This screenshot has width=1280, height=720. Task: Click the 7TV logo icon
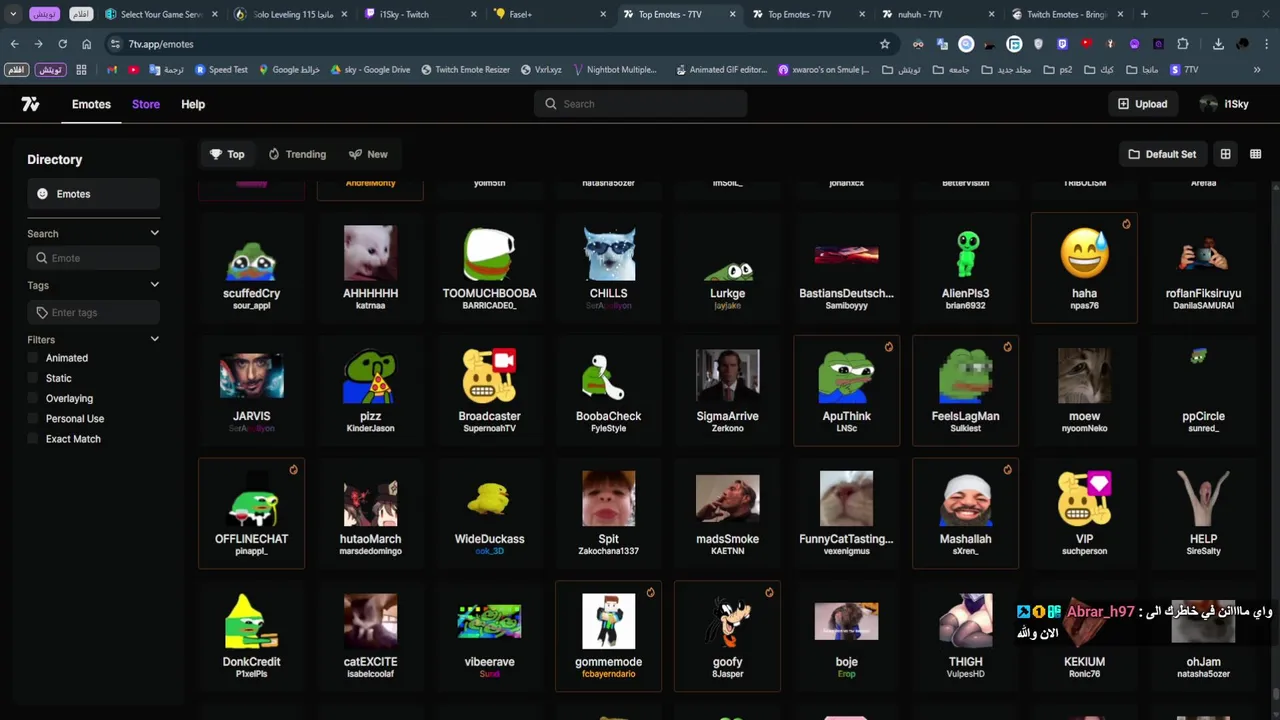30,104
